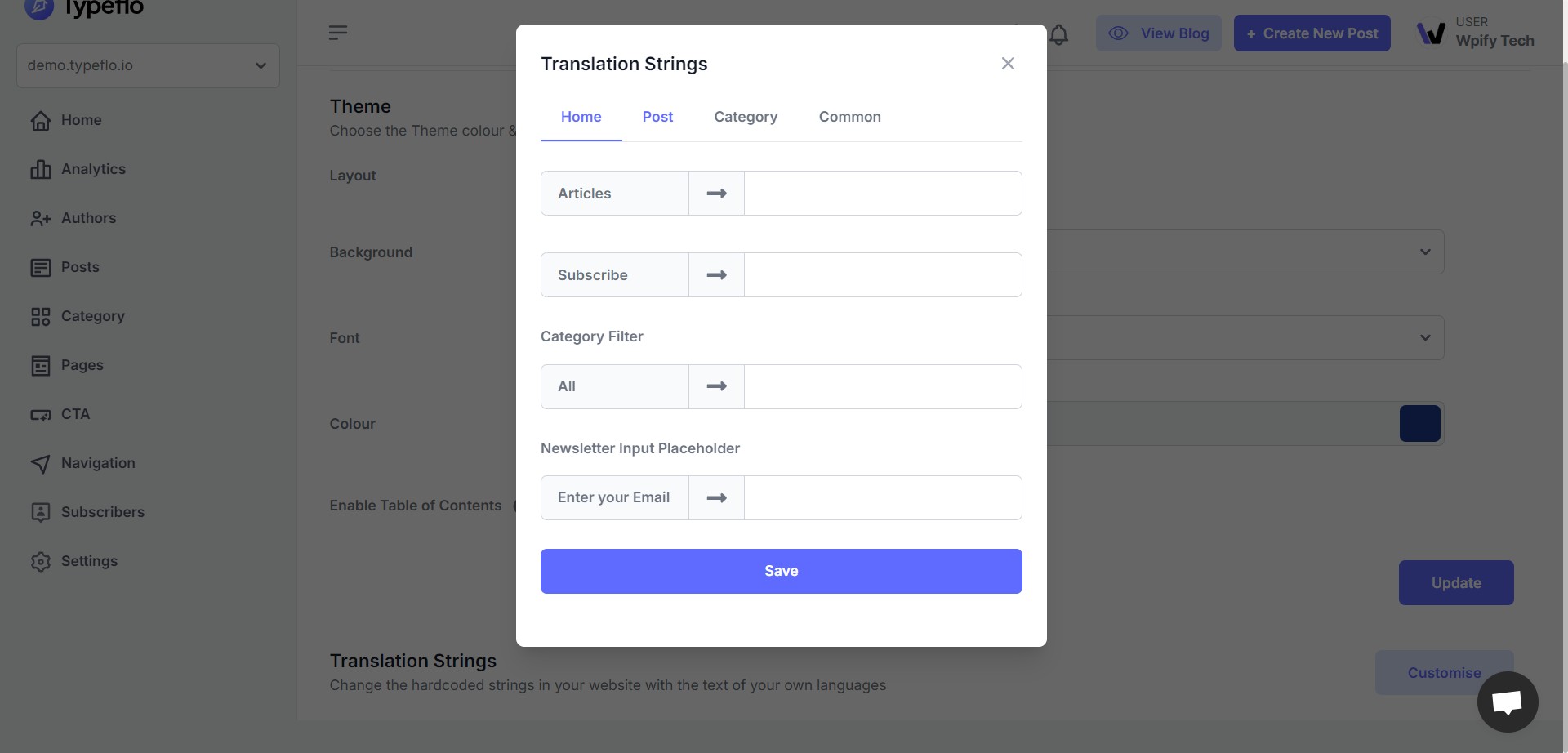This screenshot has height=753, width=1568.
Task: Click the Create New Post button
Action: point(1312,33)
